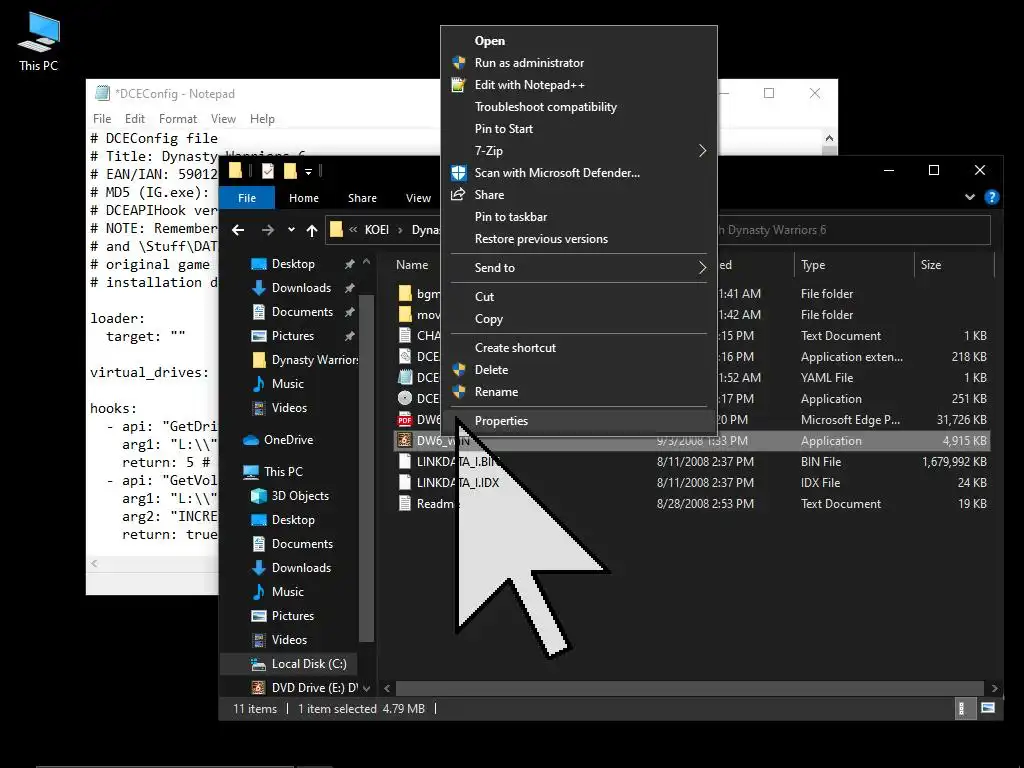Image resolution: width=1024 pixels, height=768 pixels.
Task: Open Local Disk (C:) in sidebar
Action: 298,664
